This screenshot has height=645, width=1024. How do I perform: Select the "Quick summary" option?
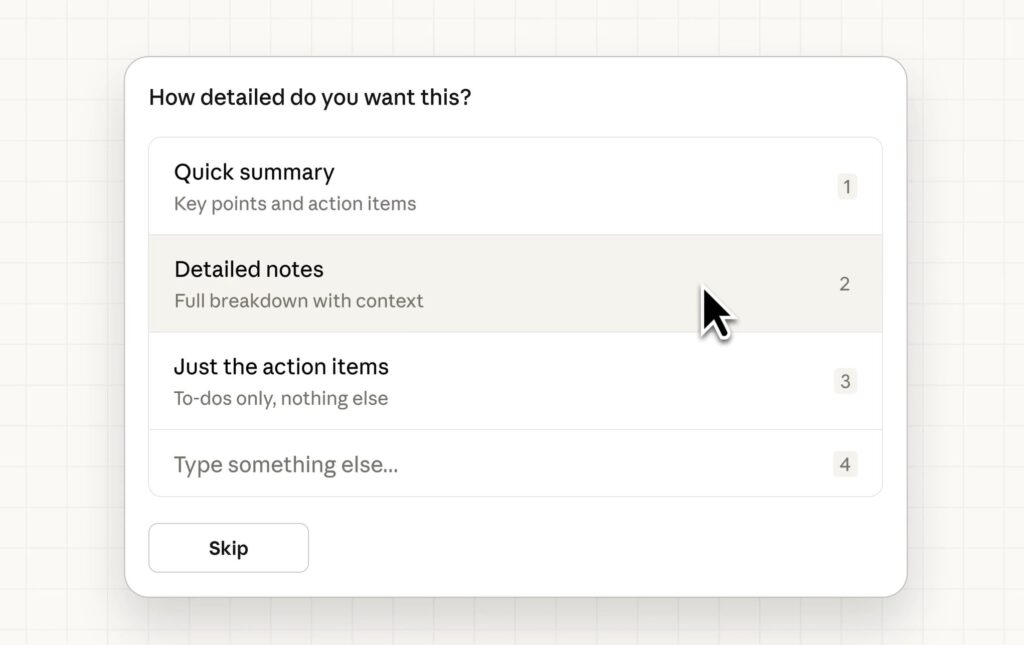[x=254, y=173]
